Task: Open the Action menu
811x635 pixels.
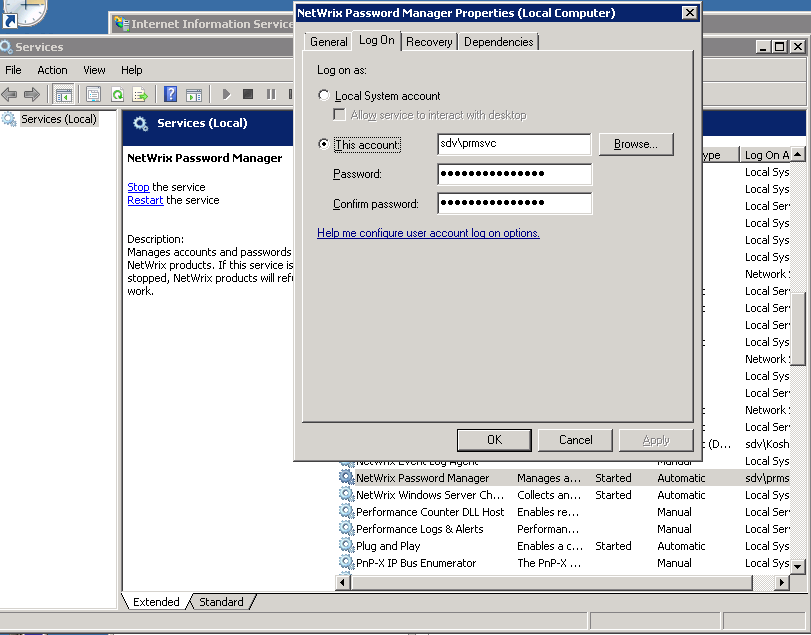Action: (x=52, y=70)
